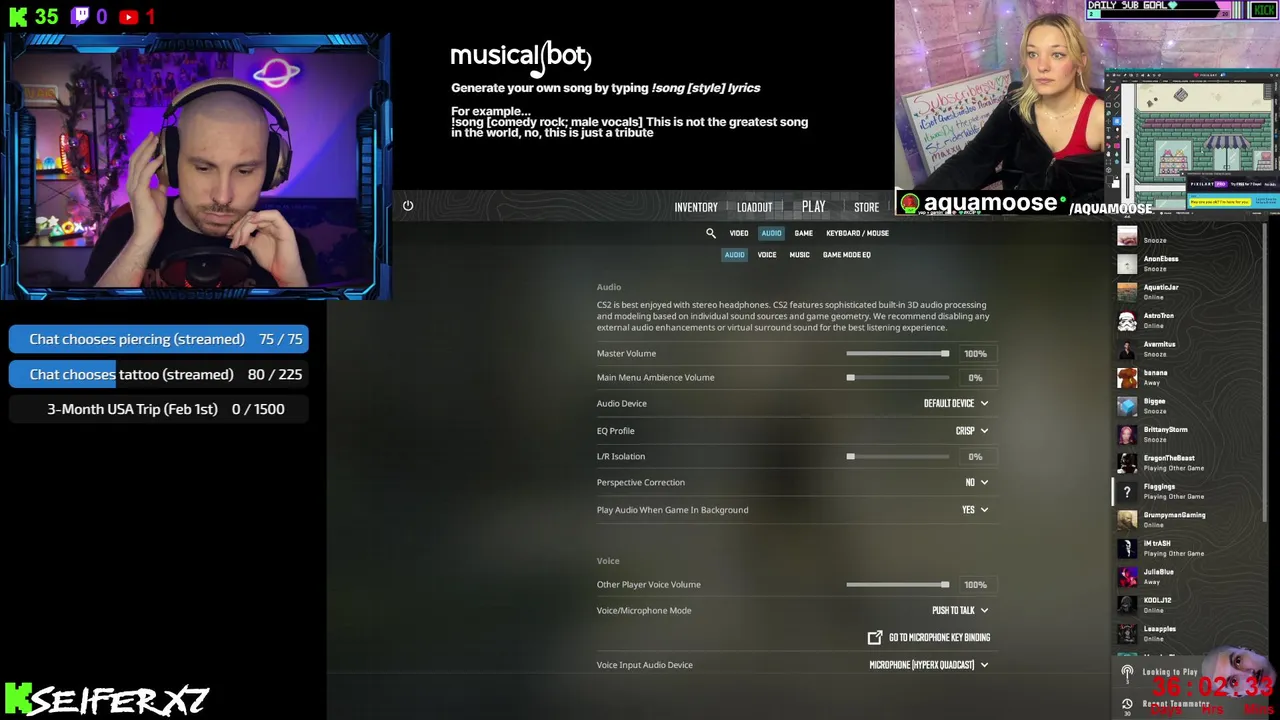Open the Voice Input Audio Device dropdown
The width and height of the screenshot is (1280, 720).
click(x=929, y=665)
